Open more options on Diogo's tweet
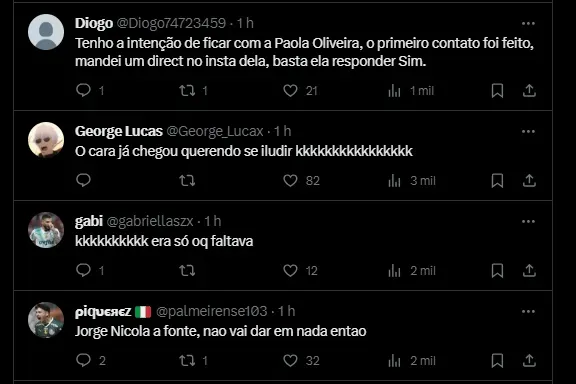The image size is (576, 384). pyautogui.click(x=528, y=24)
